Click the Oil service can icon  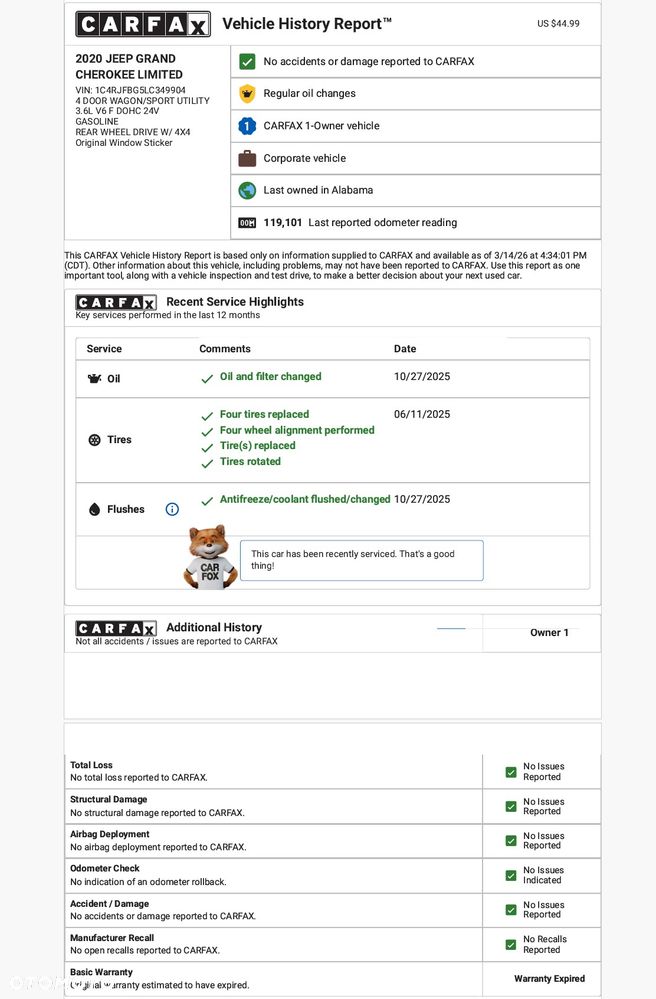[95, 379]
